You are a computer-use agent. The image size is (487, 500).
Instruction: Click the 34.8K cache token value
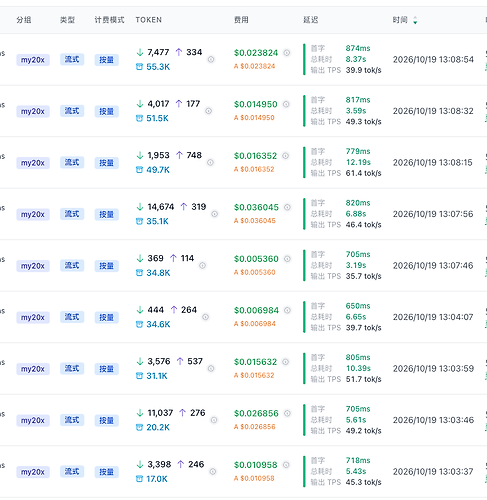click(x=158, y=273)
